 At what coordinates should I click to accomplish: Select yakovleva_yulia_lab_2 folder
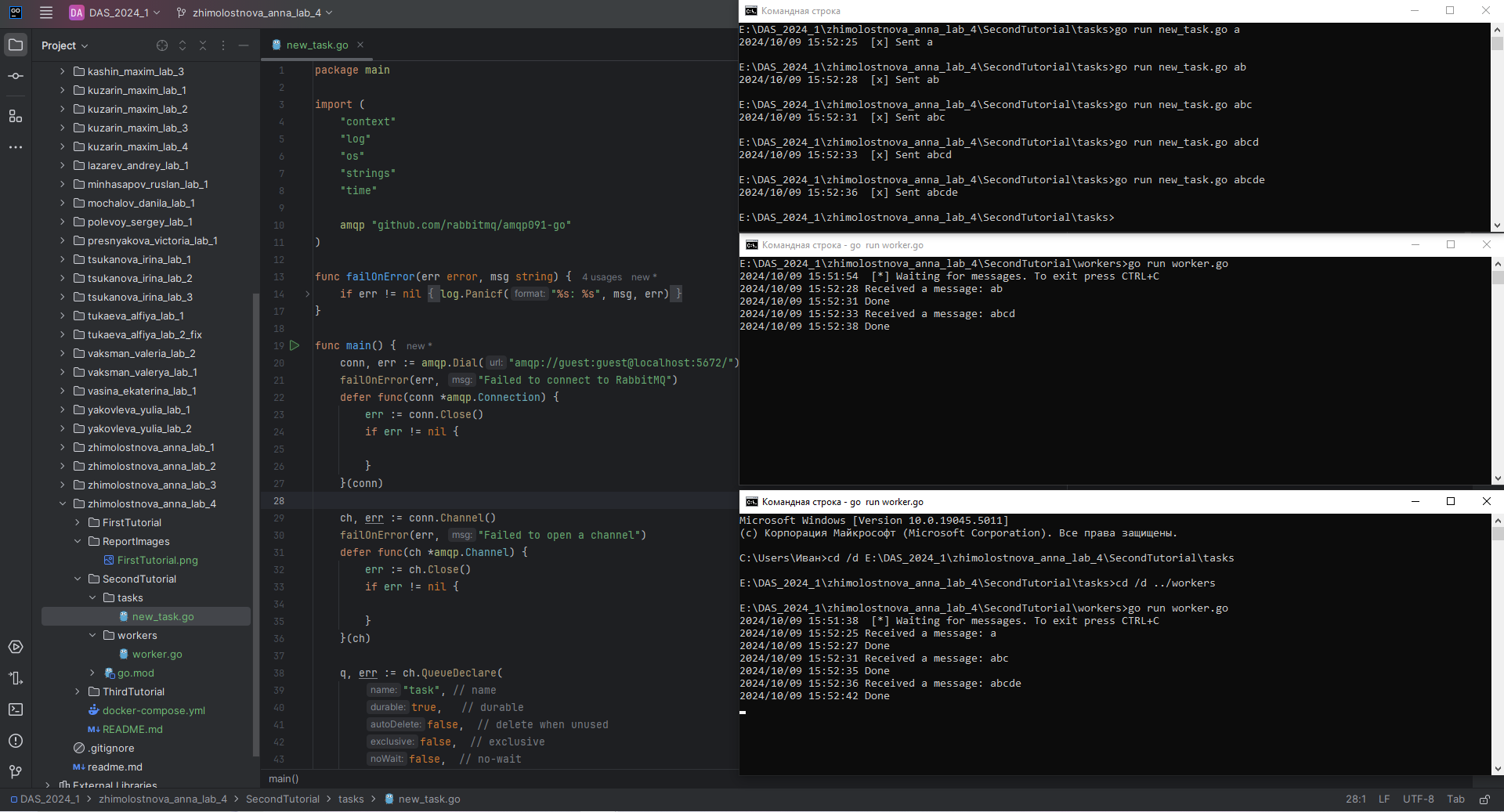point(139,428)
